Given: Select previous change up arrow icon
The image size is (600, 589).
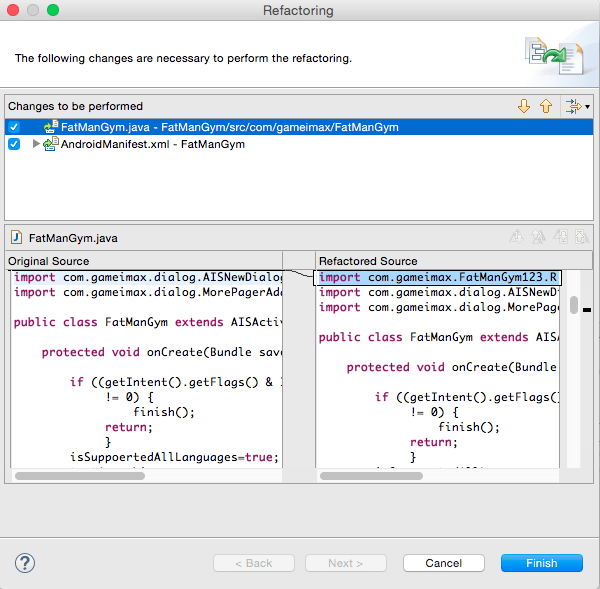Looking at the screenshot, I should (x=546, y=106).
